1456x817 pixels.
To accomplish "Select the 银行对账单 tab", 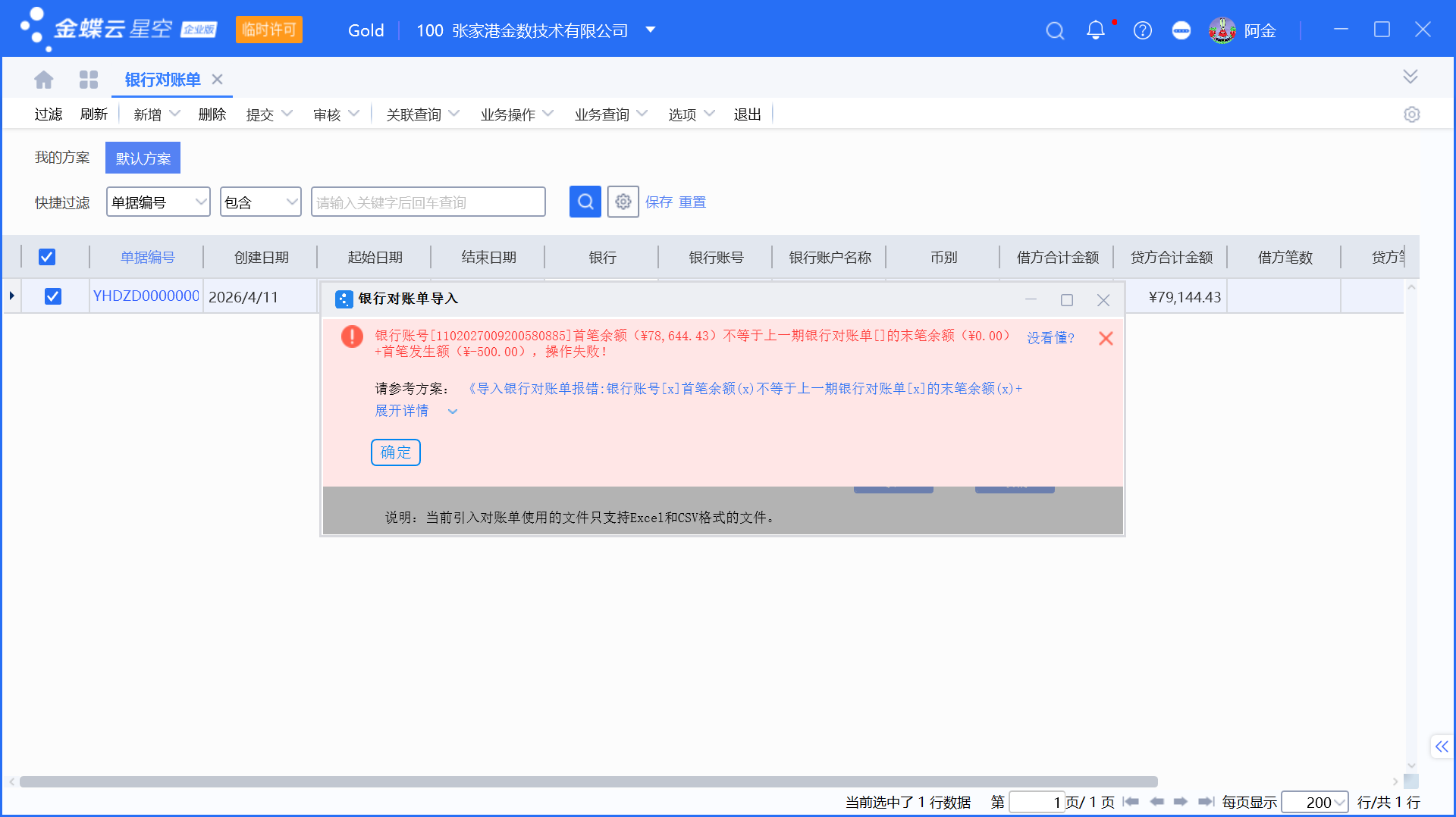I will click(x=162, y=80).
